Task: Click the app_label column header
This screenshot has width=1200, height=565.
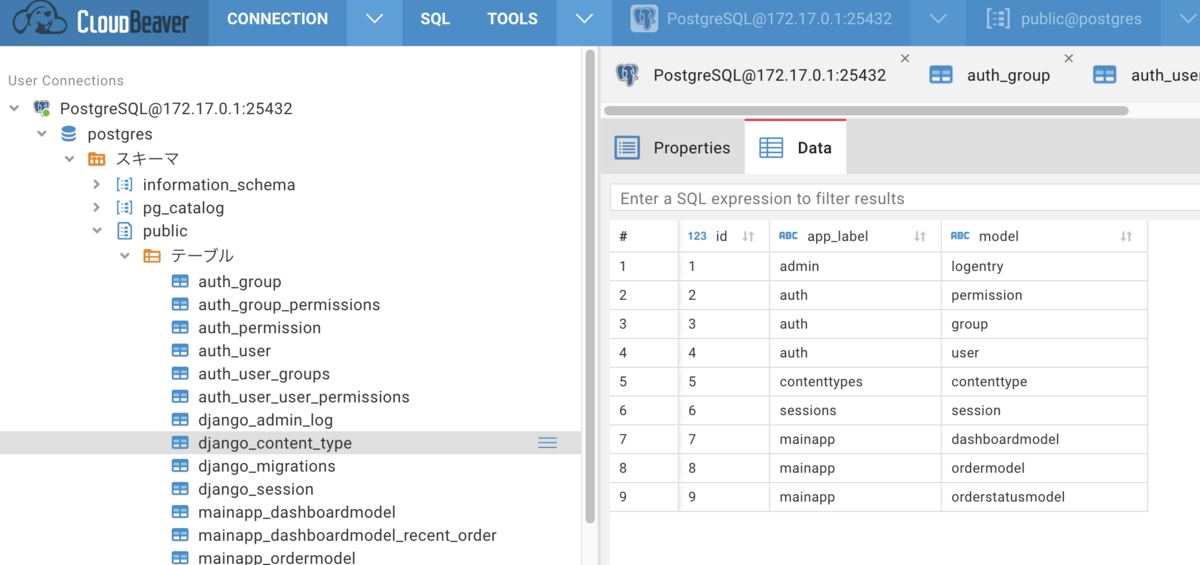Action: pos(855,237)
